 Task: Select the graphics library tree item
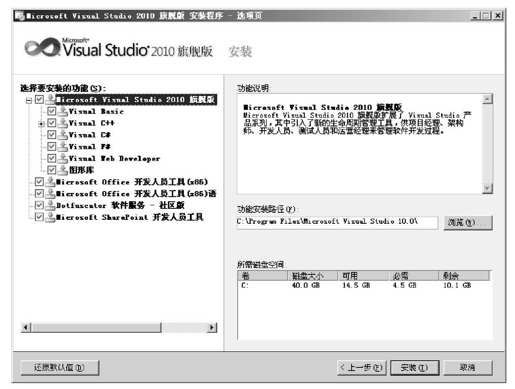81,170
